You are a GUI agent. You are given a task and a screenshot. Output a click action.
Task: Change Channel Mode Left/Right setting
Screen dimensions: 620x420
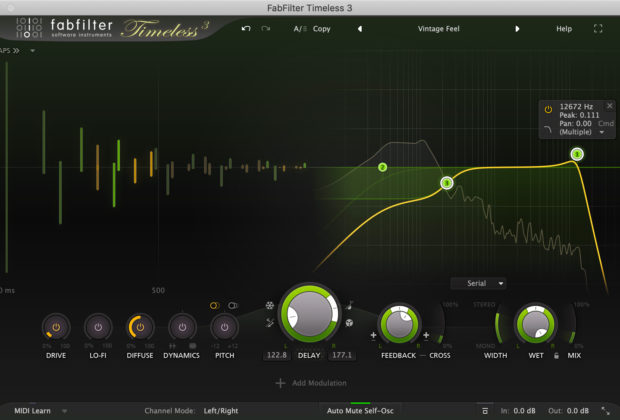[x=221, y=411]
